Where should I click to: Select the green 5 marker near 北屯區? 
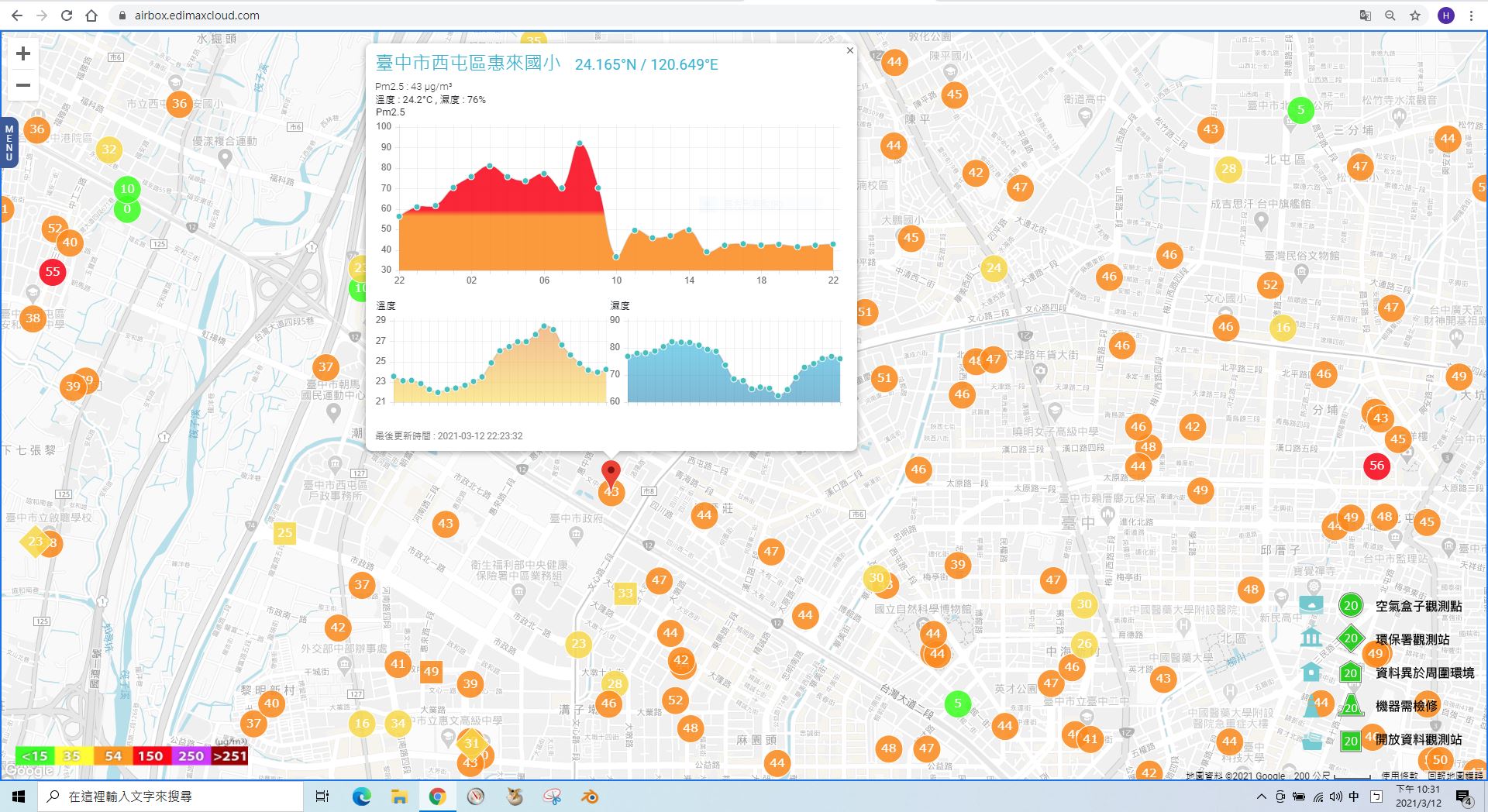point(1300,110)
